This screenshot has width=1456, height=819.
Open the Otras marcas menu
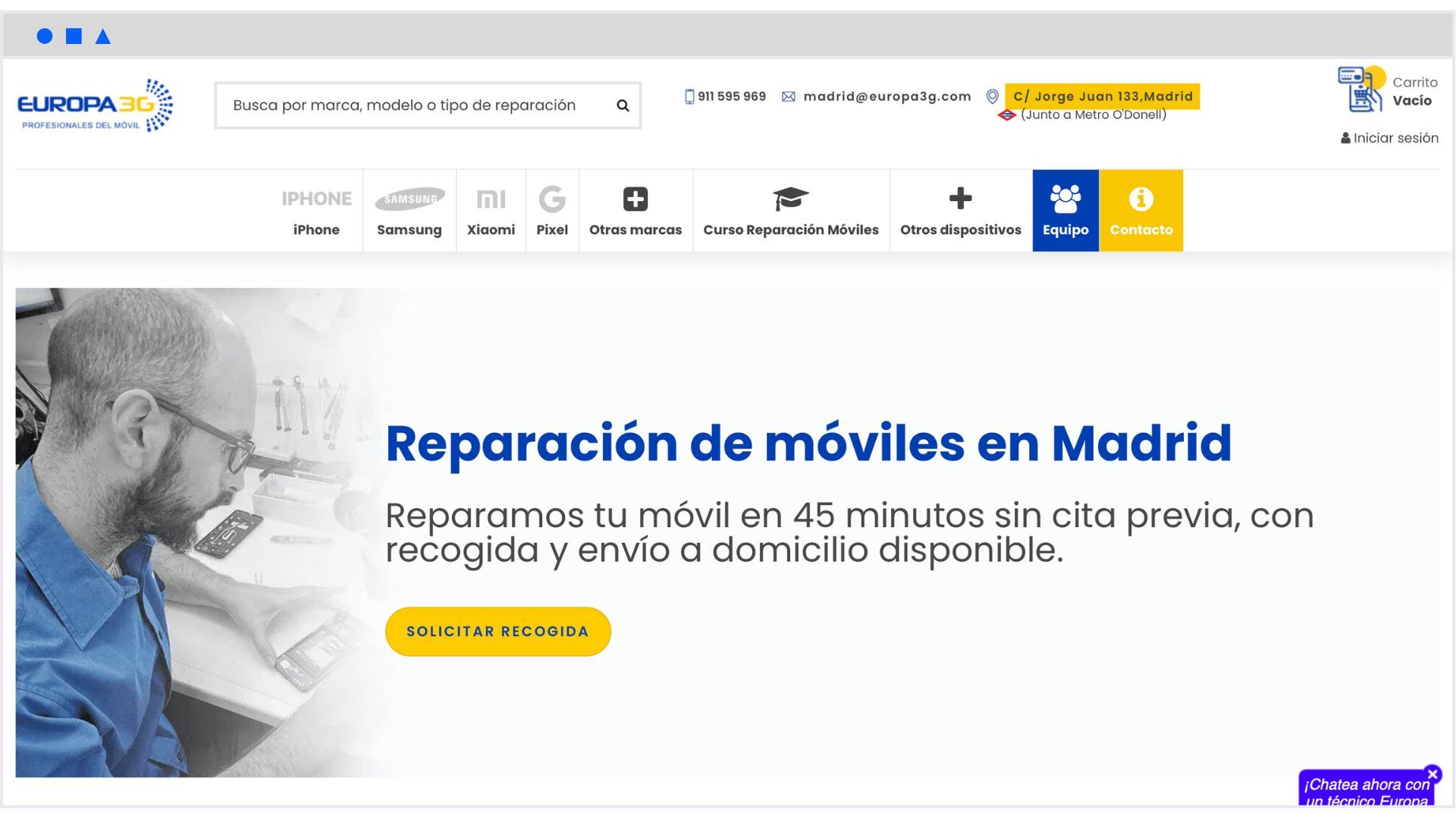coord(635,212)
